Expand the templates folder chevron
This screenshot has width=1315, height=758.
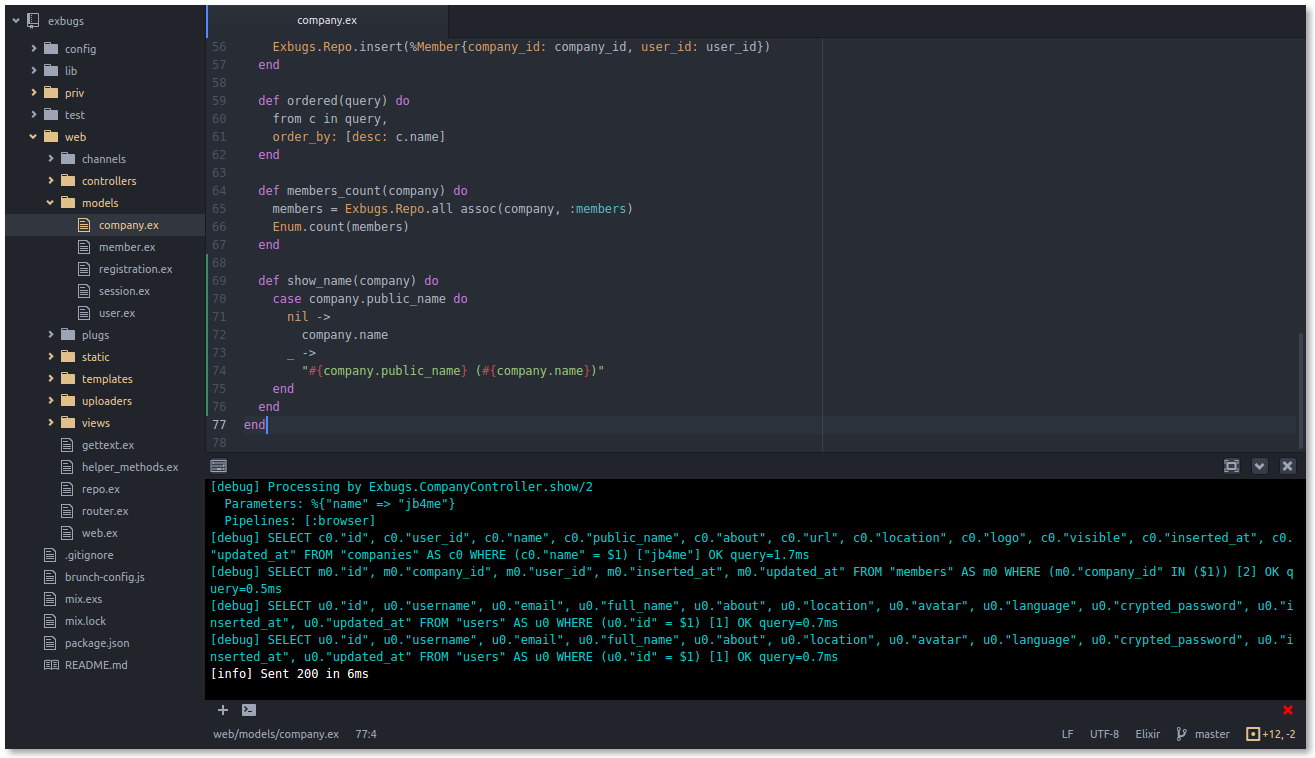tap(50, 378)
